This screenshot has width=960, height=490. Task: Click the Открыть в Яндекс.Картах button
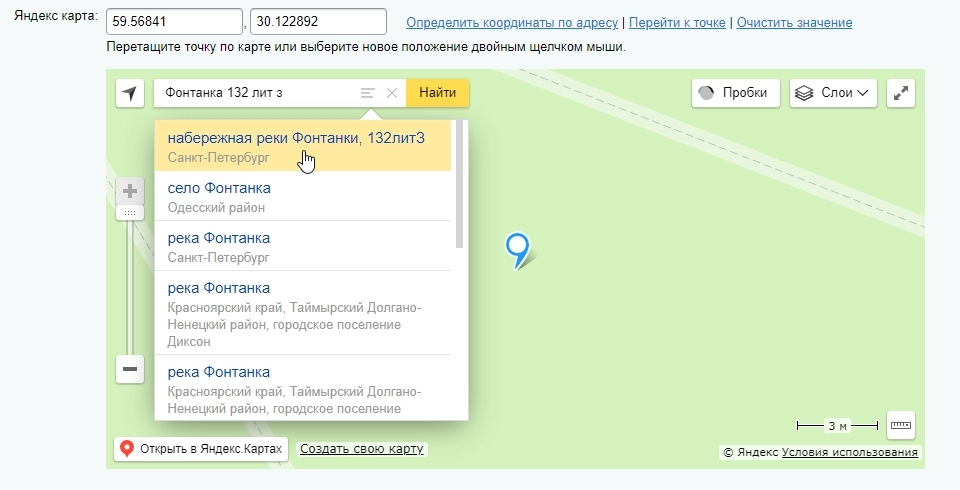(201, 449)
